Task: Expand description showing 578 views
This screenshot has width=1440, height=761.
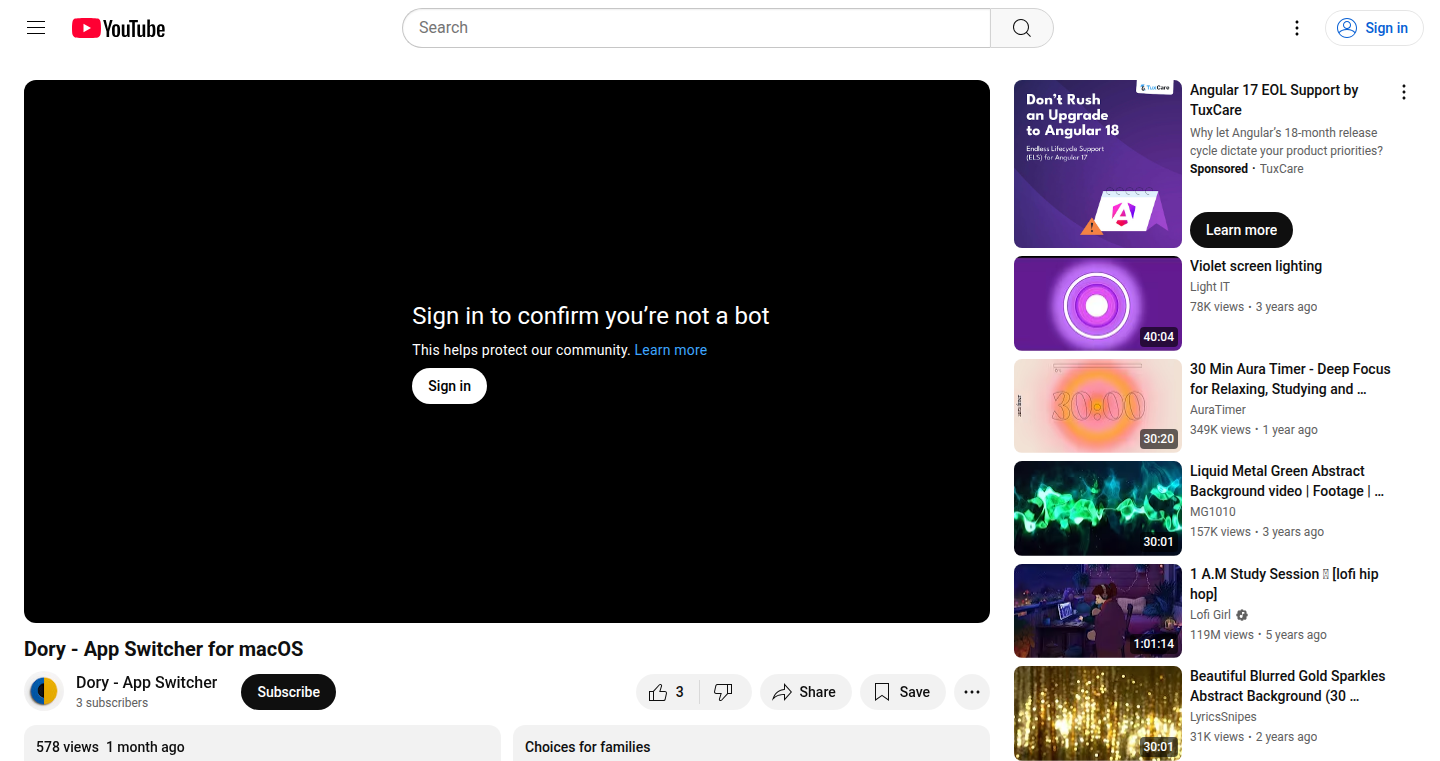Action: click(262, 743)
